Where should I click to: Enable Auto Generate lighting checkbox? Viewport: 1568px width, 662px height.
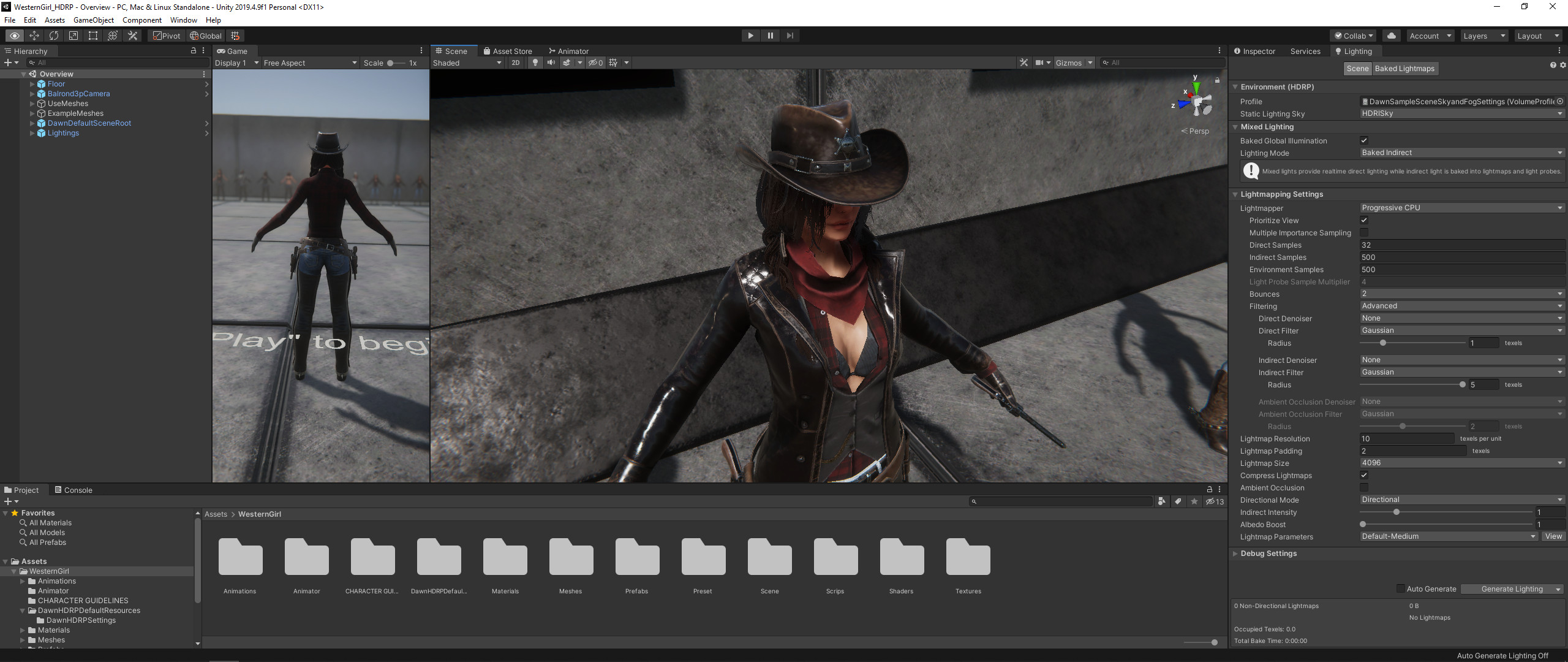pyautogui.click(x=1400, y=588)
